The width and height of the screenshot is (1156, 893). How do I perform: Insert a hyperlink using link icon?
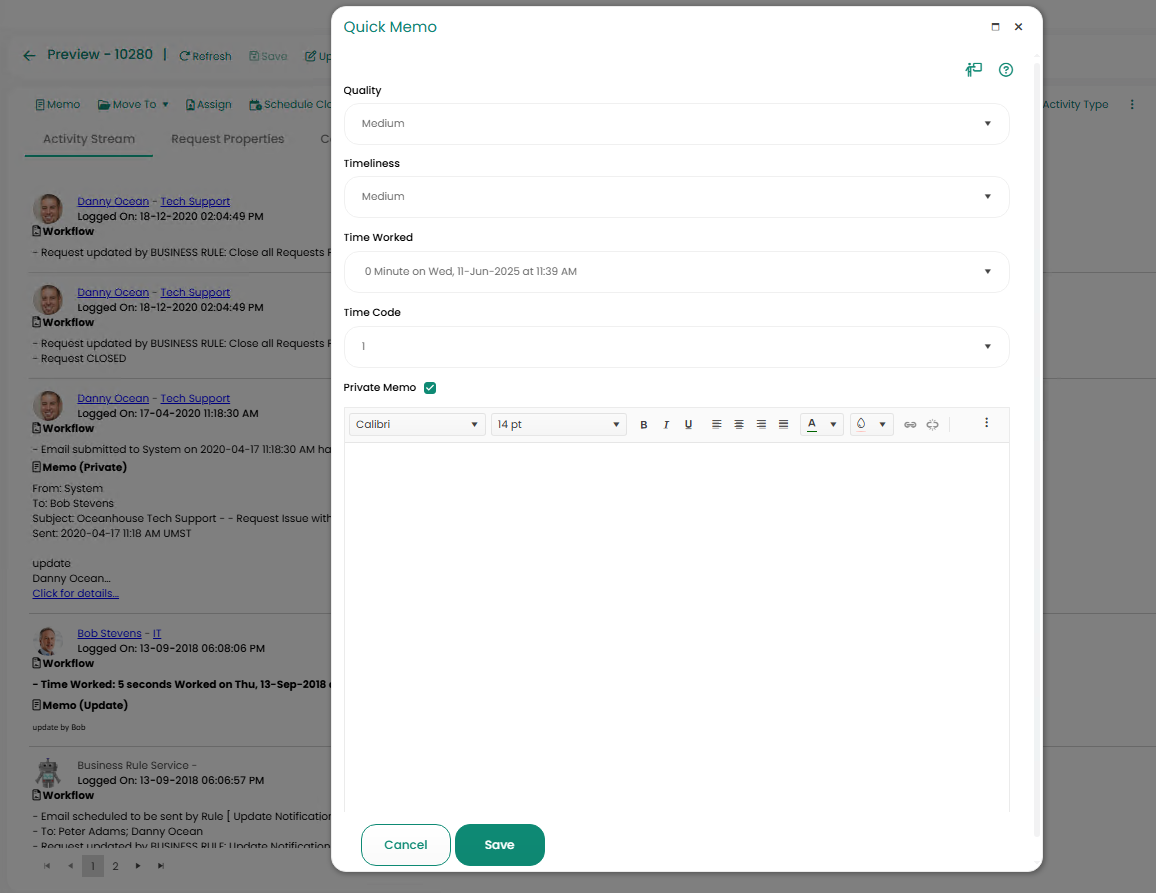pyautogui.click(x=910, y=425)
